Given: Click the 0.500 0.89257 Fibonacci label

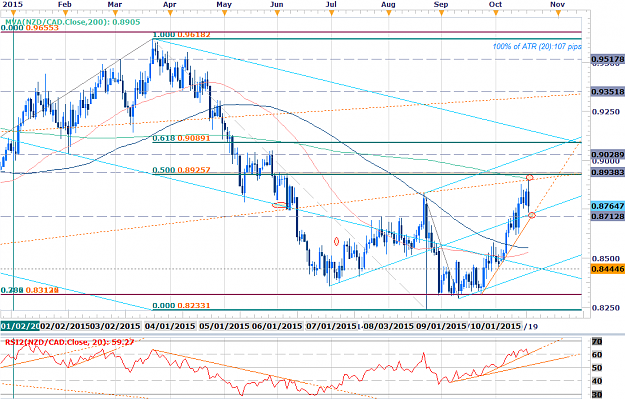Looking at the screenshot, I should tap(182, 170).
